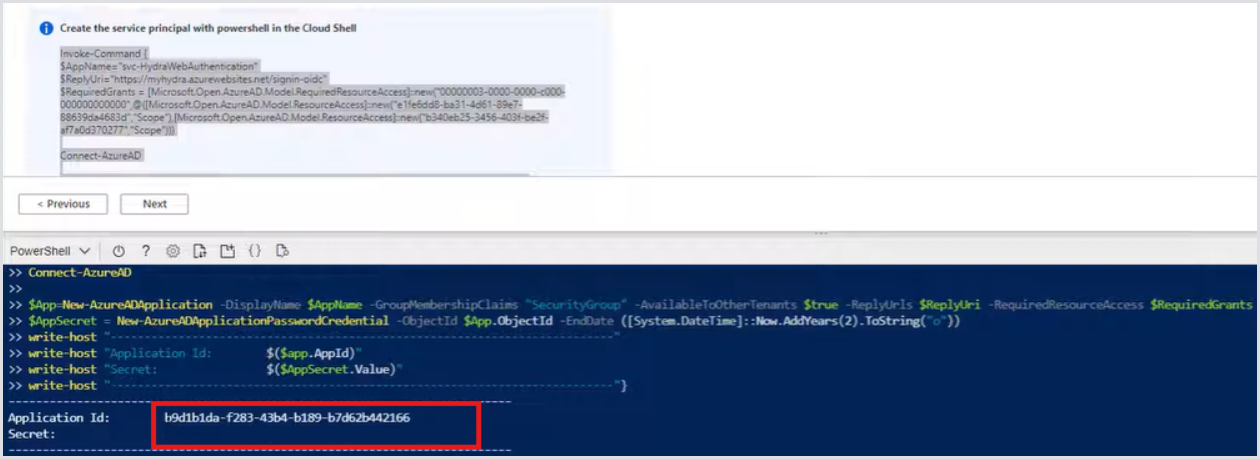Image resolution: width=1260 pixels, height=459 pixels.
Task: Click the $ReplyUri signin-oidc line
Action: (195, 78)
